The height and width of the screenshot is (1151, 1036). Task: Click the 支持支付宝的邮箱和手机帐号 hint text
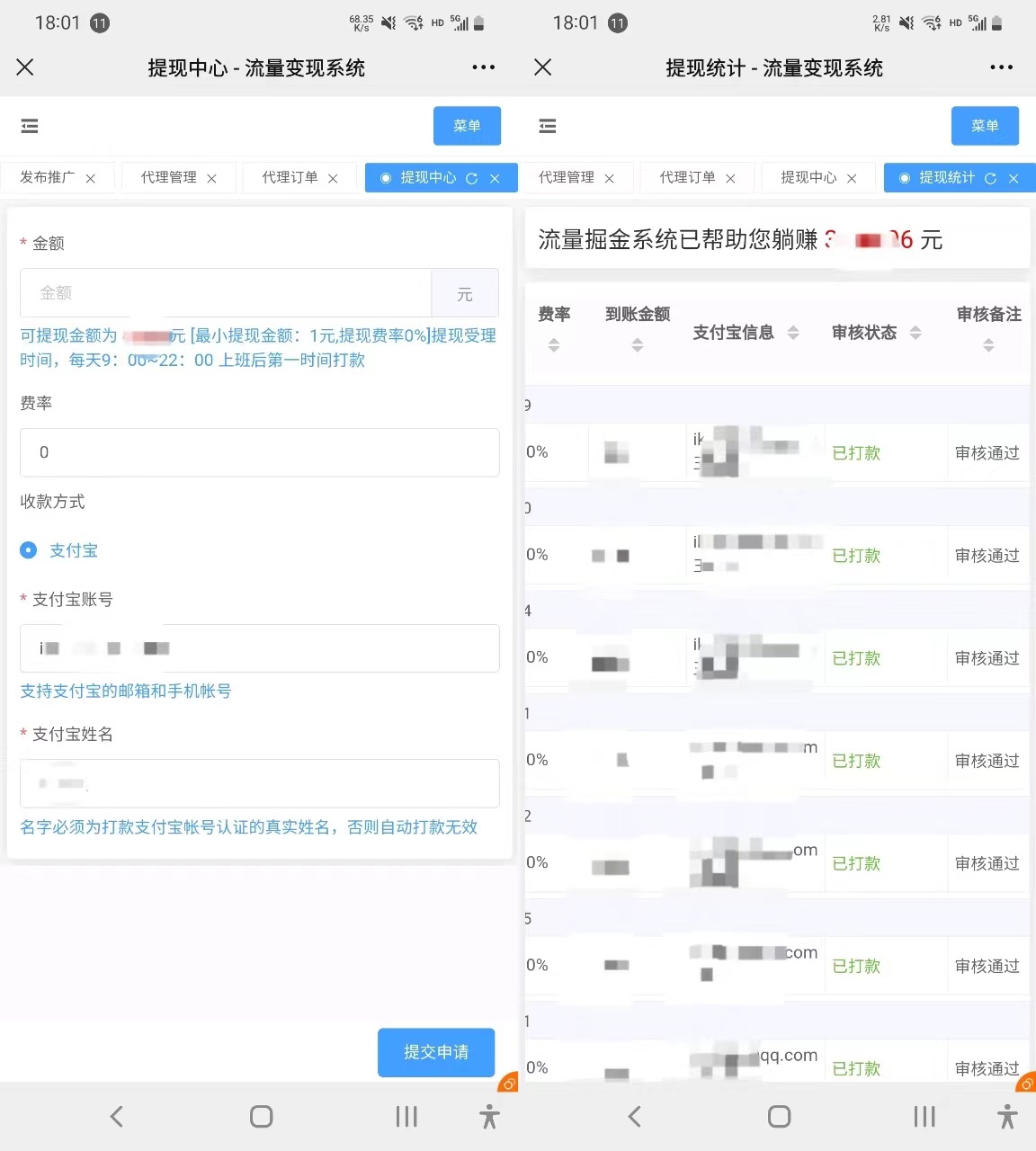tap(126, 691)
